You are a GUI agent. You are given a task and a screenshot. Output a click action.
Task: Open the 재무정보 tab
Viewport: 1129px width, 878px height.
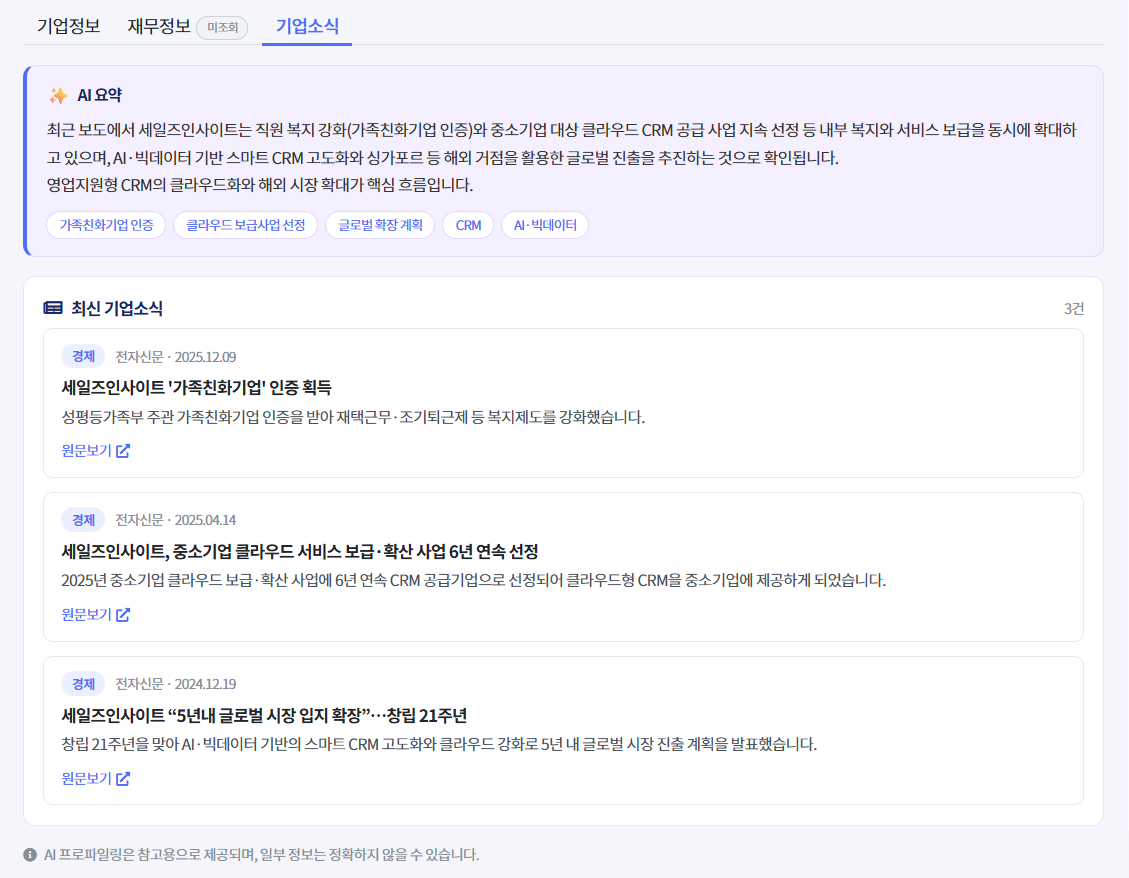point(159,27)
